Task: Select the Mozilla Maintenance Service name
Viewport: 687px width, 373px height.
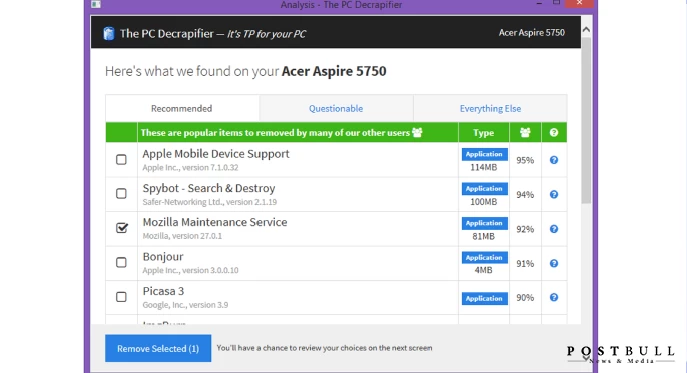Action: (x=215, y=222)
